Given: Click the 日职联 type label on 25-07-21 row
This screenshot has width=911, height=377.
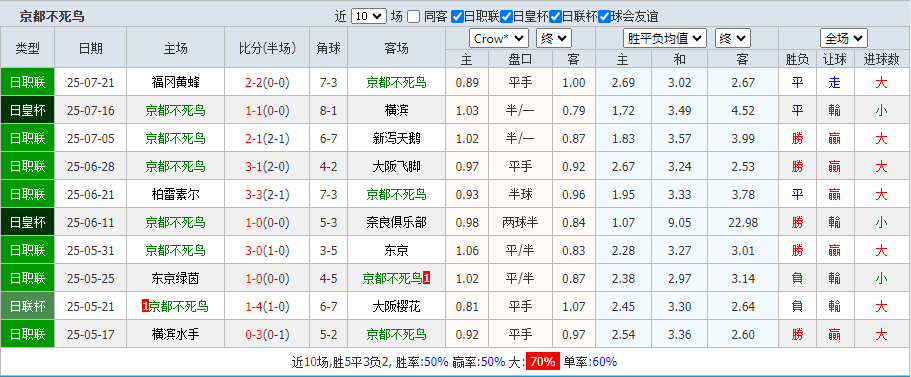Looking at the screenshot, I should (27, 82).
